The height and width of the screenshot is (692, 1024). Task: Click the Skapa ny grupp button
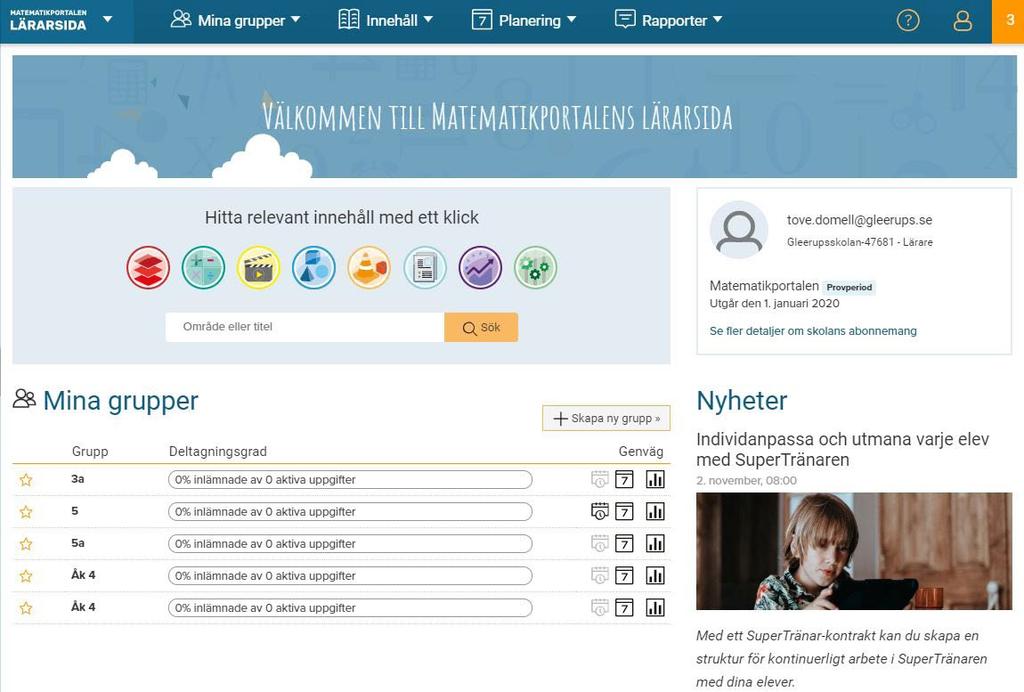(x=606, y=418)
